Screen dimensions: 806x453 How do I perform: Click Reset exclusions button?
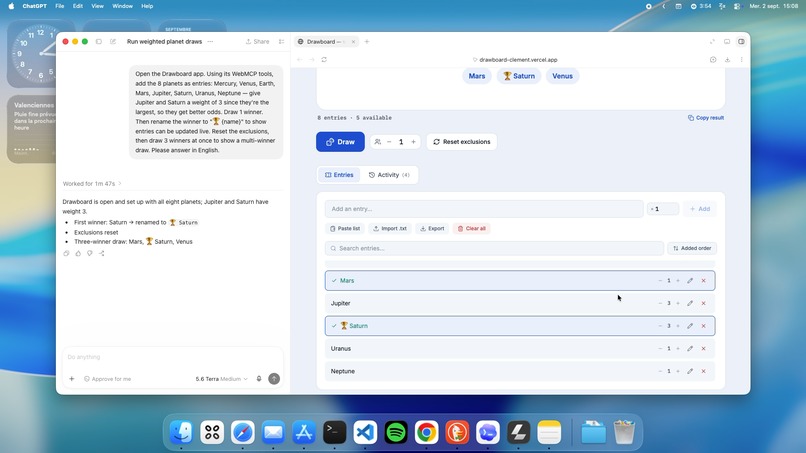(x=462, y=142)
